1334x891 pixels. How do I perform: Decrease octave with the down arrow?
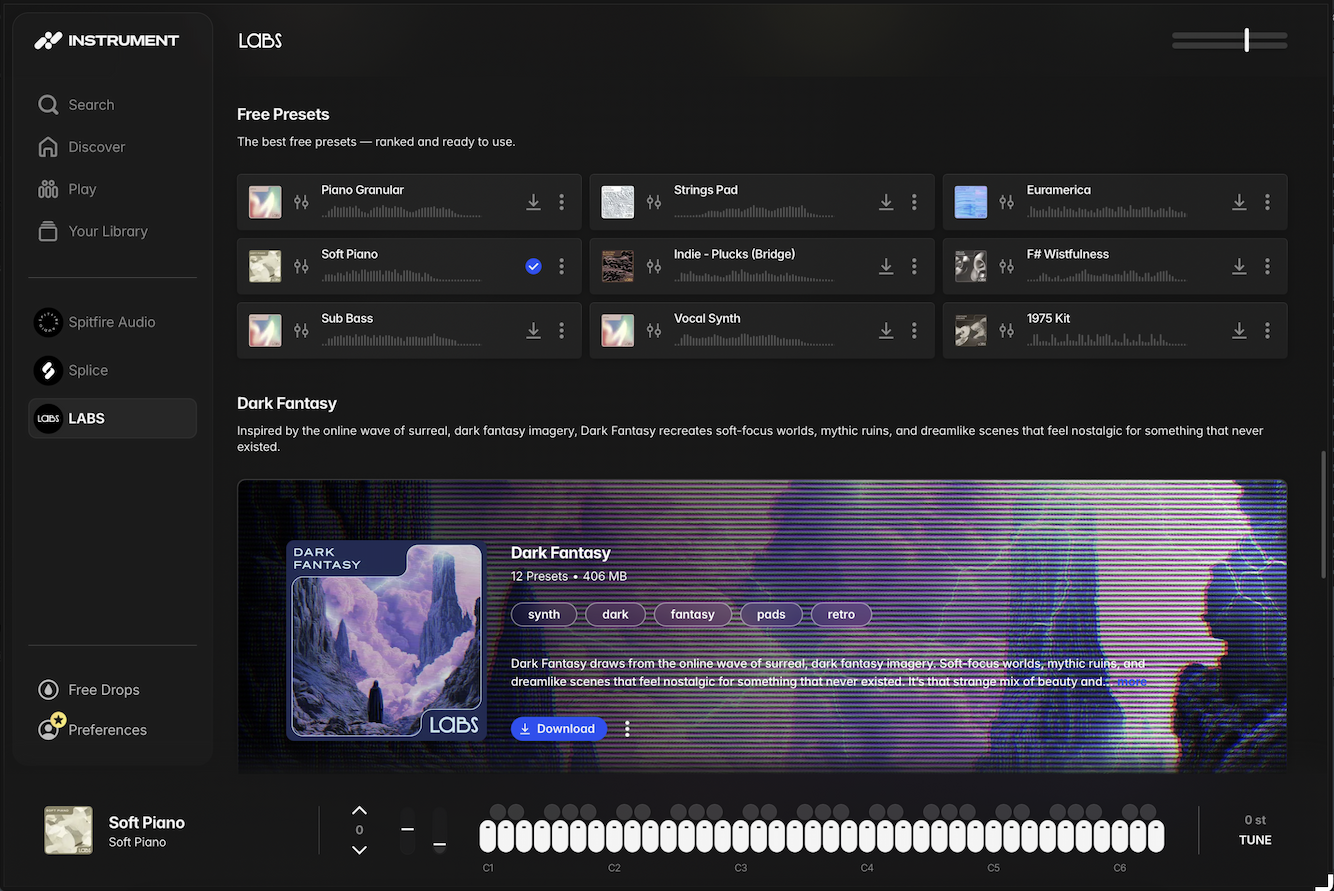pos(360,850)
